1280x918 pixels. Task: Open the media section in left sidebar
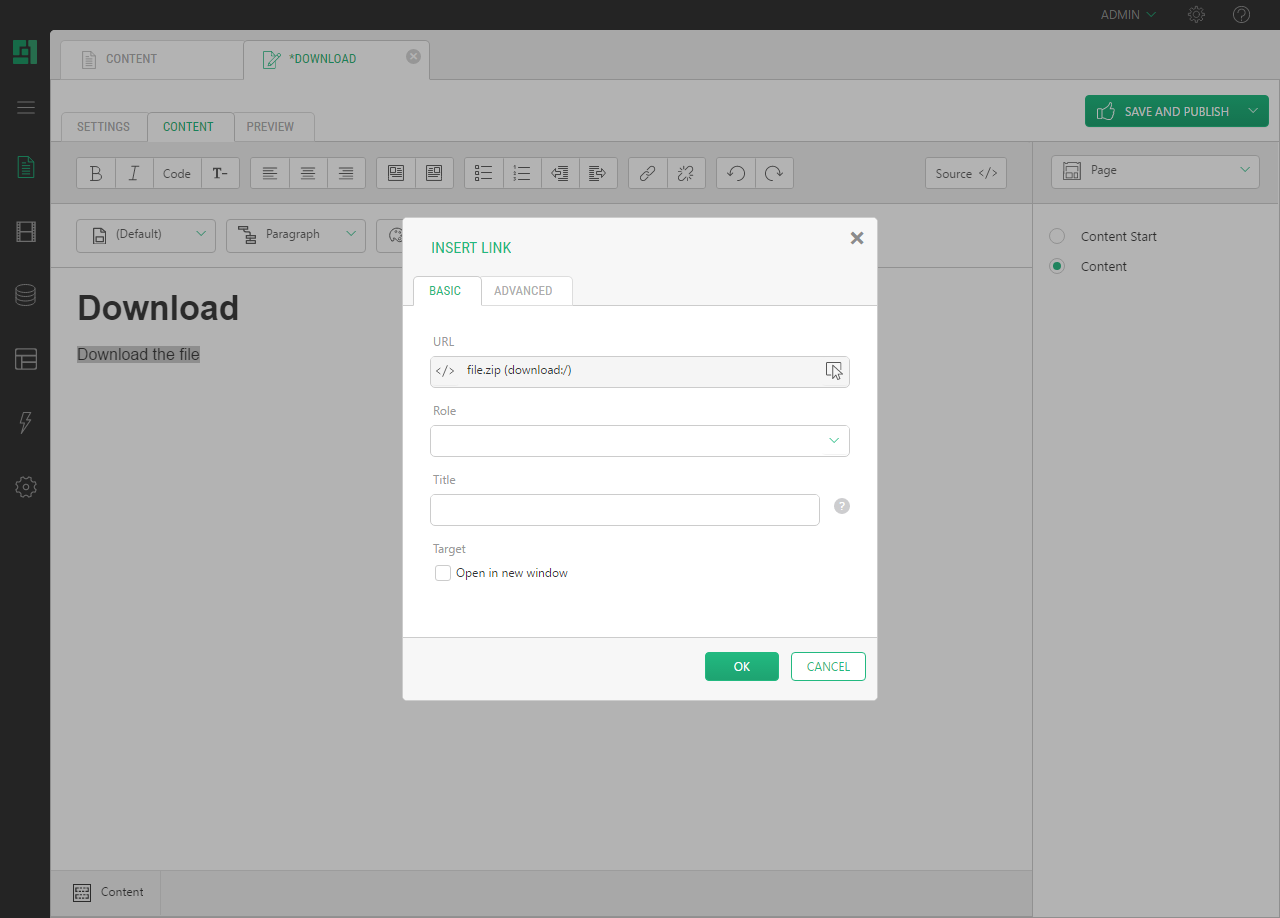tap(26, 232)
